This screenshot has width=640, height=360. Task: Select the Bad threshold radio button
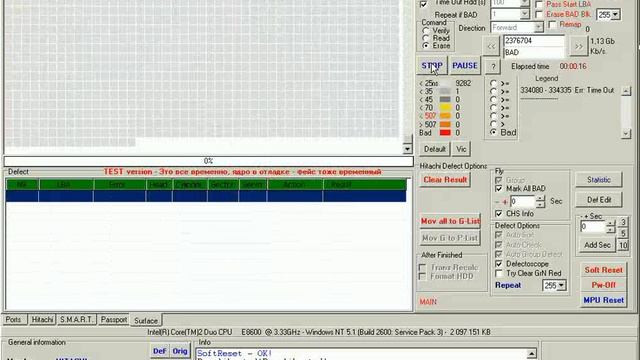pyautogui.click(x=493, y=132)
